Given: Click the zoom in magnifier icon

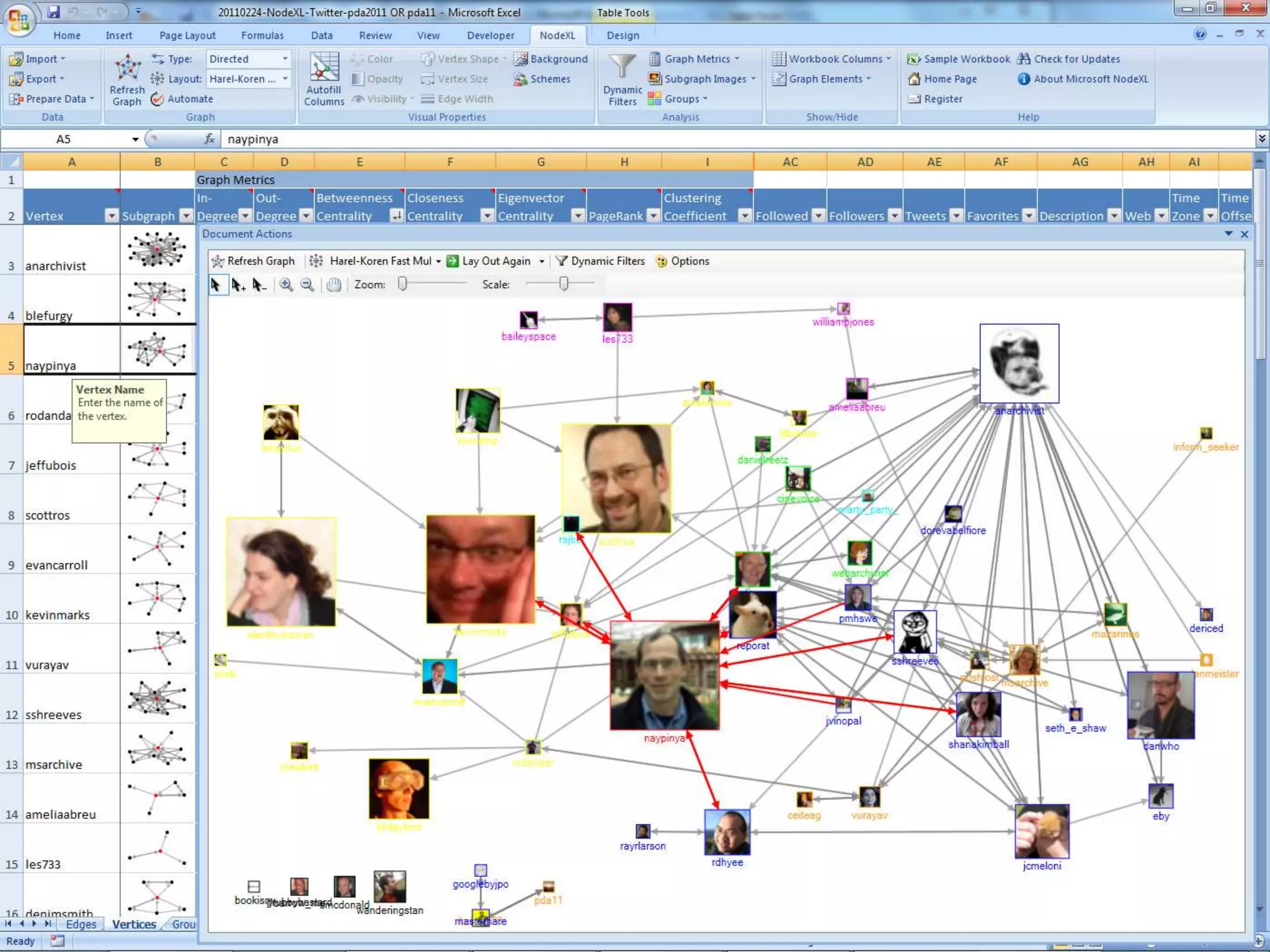Looking at the screenshot, I should pyautogui.click(x=286, y=284).
